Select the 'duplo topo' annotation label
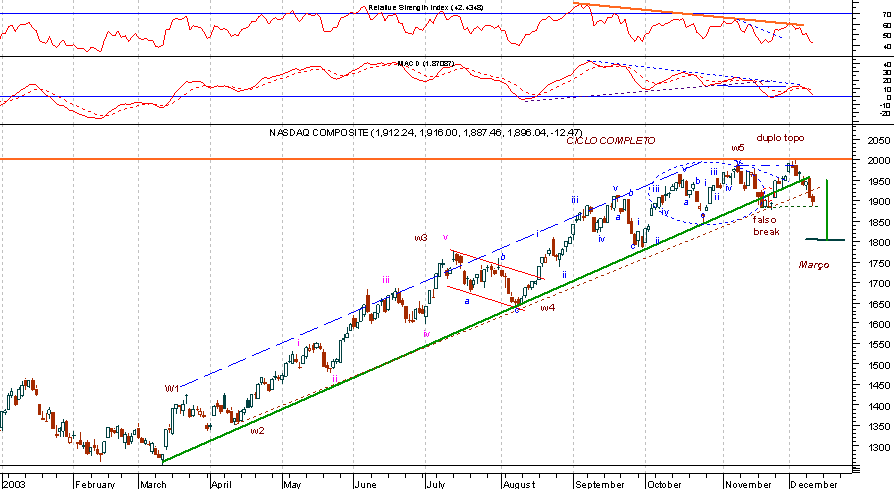Image resolution: width=894 pixels, height=489 pixels. tap(780, 138)
